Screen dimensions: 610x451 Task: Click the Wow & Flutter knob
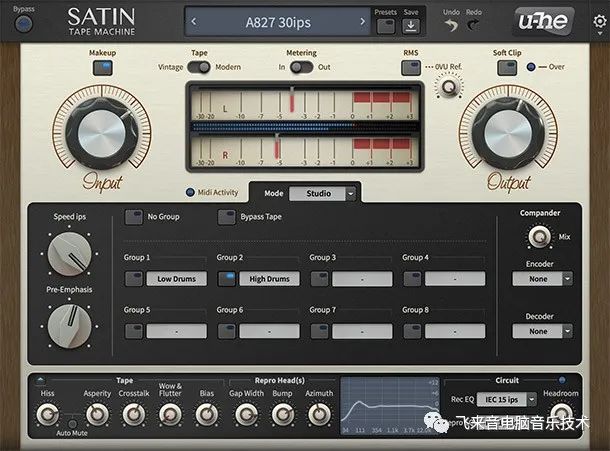click(x=170, y=414)
